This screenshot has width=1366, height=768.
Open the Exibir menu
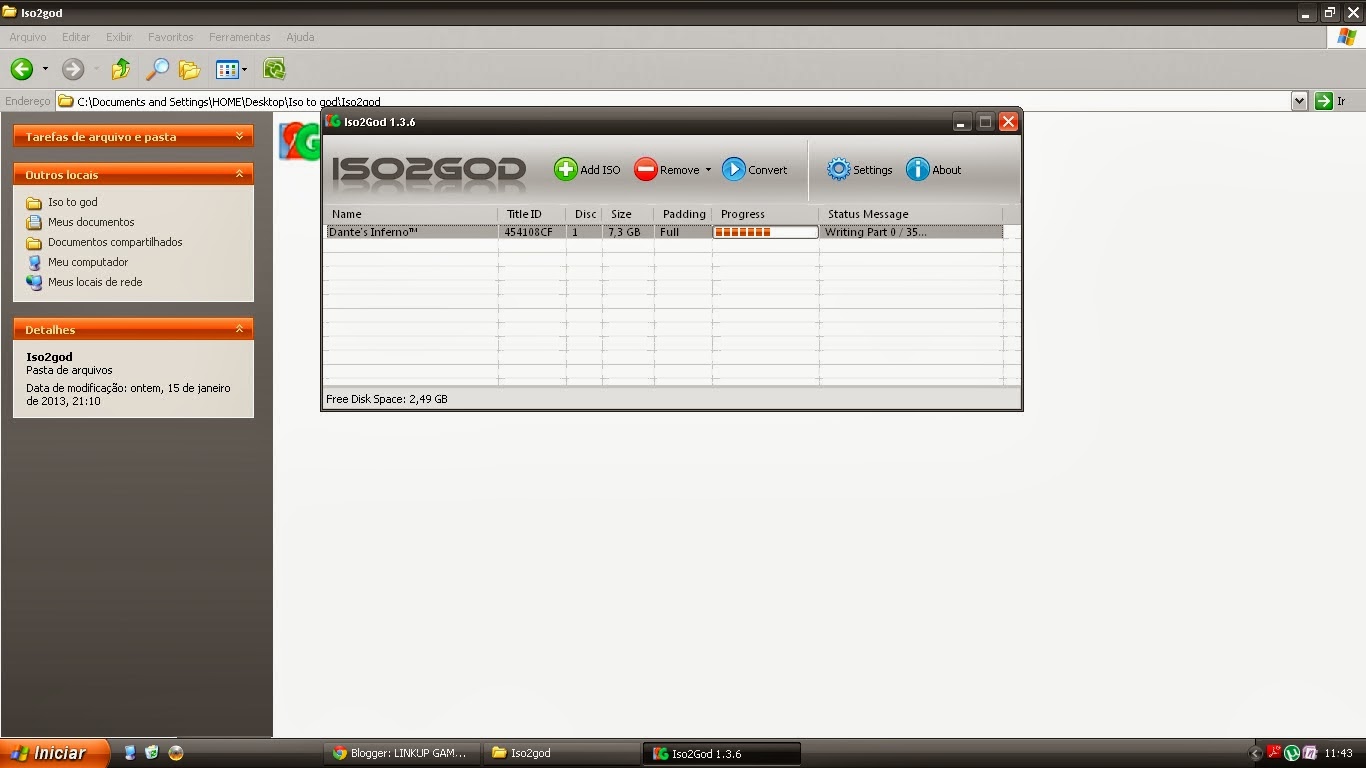(x=119, y=37)
